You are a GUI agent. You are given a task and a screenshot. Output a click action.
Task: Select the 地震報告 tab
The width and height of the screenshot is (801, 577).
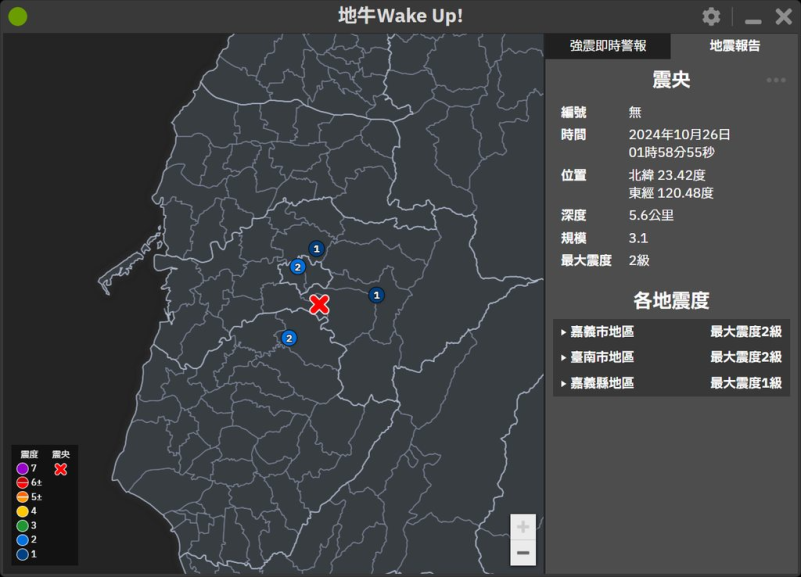pyautogui.click(x=735, y=46)
